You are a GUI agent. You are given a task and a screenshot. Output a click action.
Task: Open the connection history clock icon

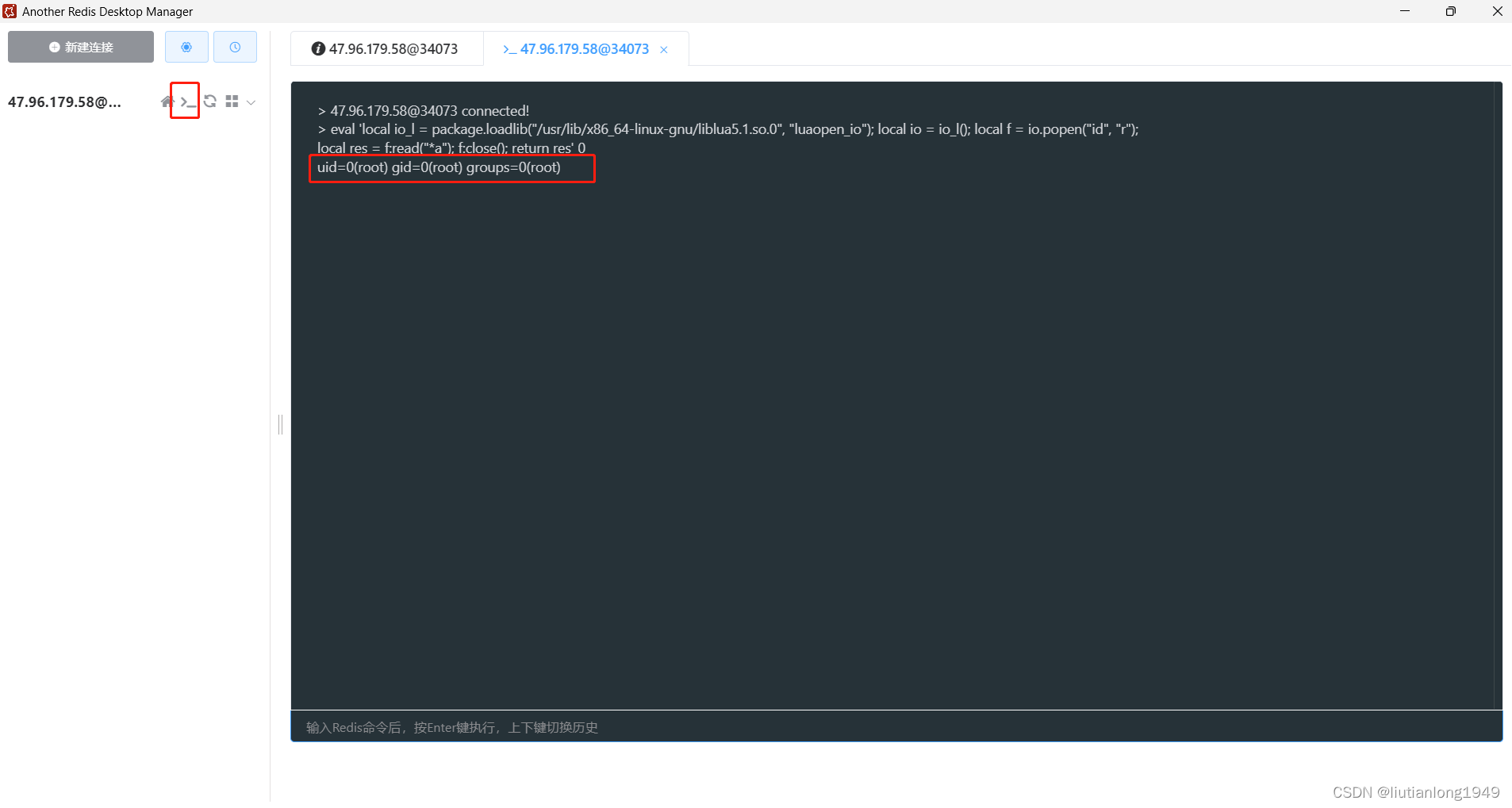coord(235,47)
